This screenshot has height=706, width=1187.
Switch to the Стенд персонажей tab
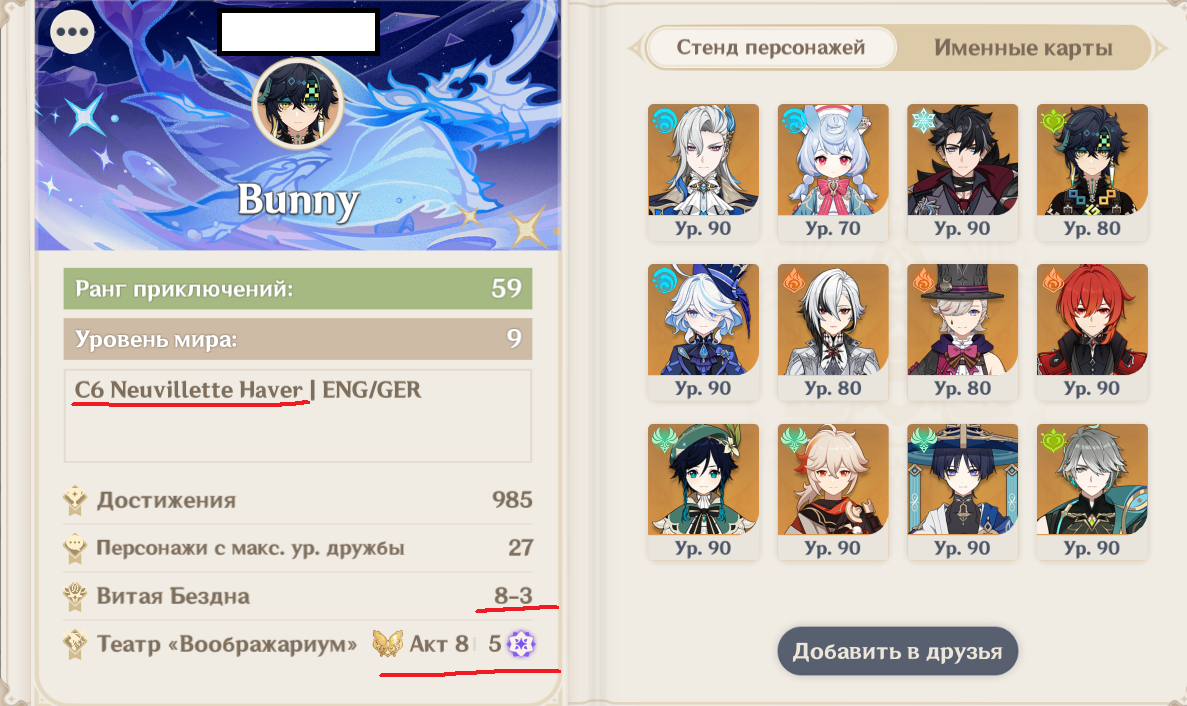tap(771, 48)
